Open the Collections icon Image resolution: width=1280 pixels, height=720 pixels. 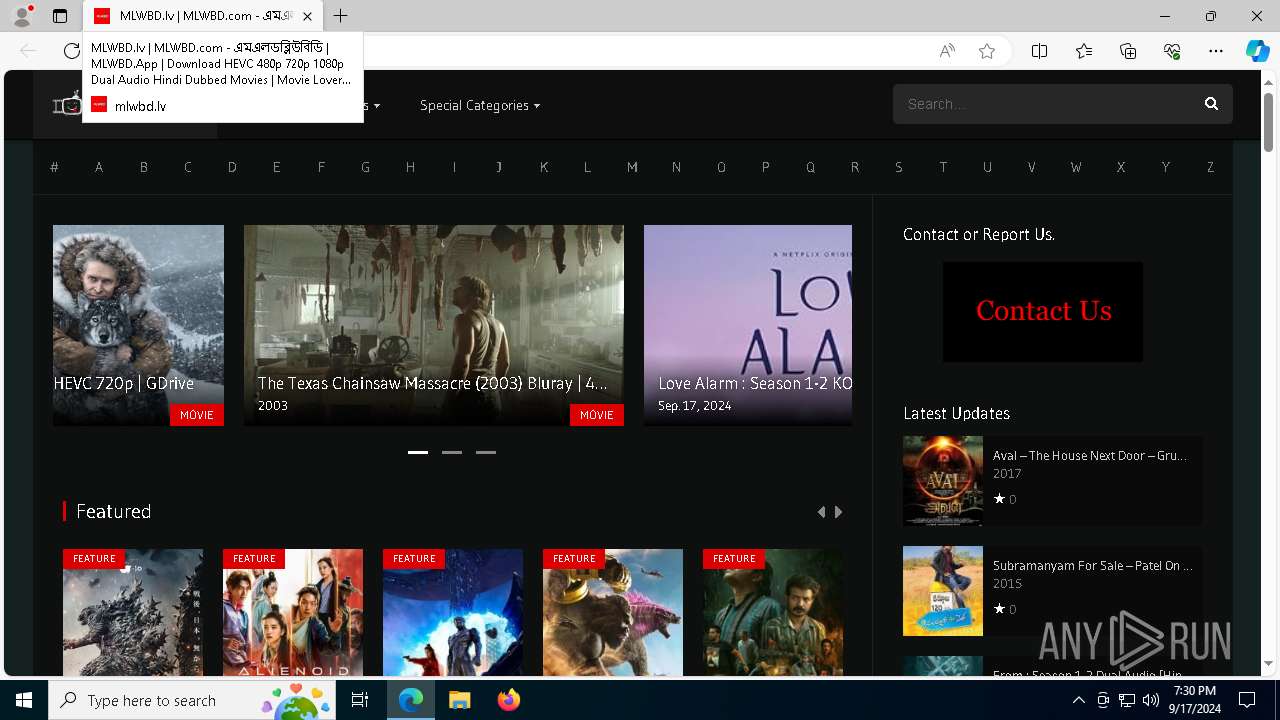[1128, 51]
